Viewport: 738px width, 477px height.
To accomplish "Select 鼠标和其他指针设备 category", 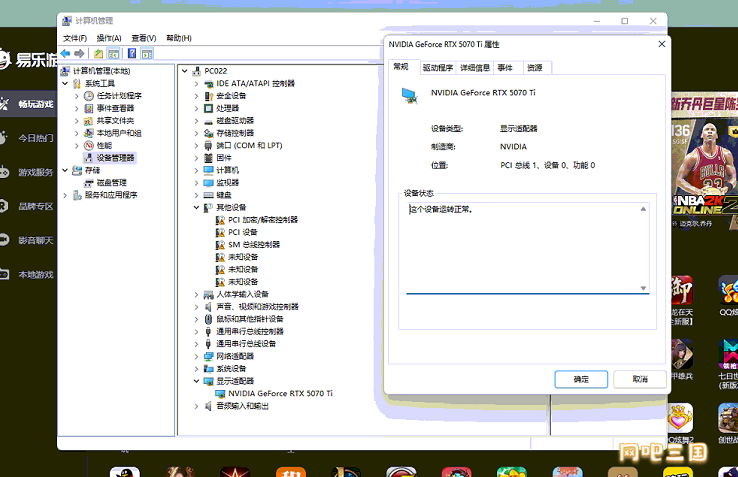I will [x=250, y=319].
